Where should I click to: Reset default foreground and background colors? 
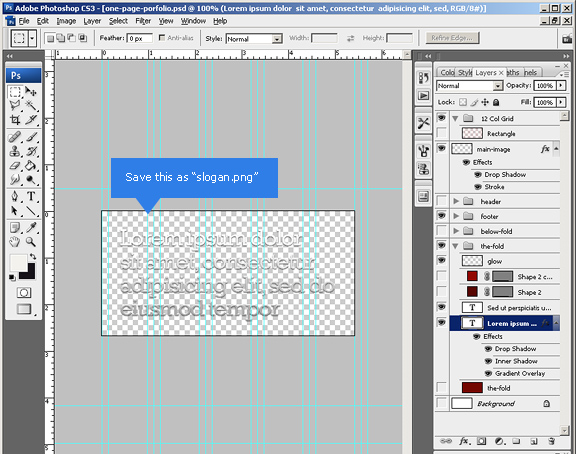coord(12,277)
